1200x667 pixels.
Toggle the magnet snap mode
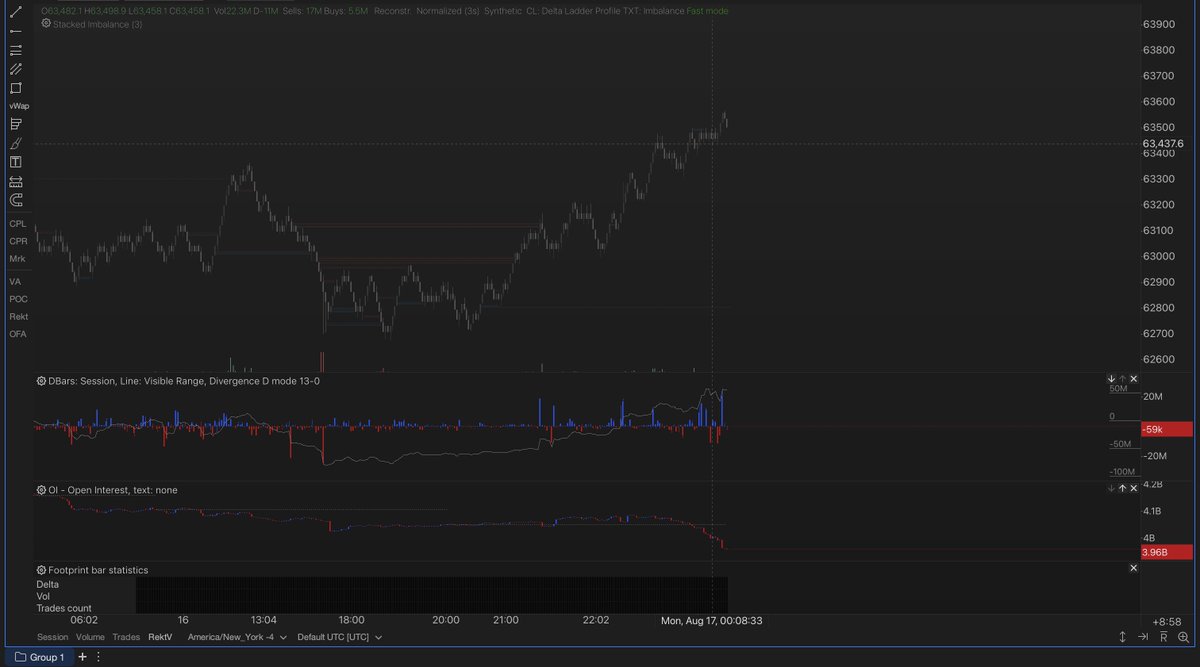coord(16,200)
